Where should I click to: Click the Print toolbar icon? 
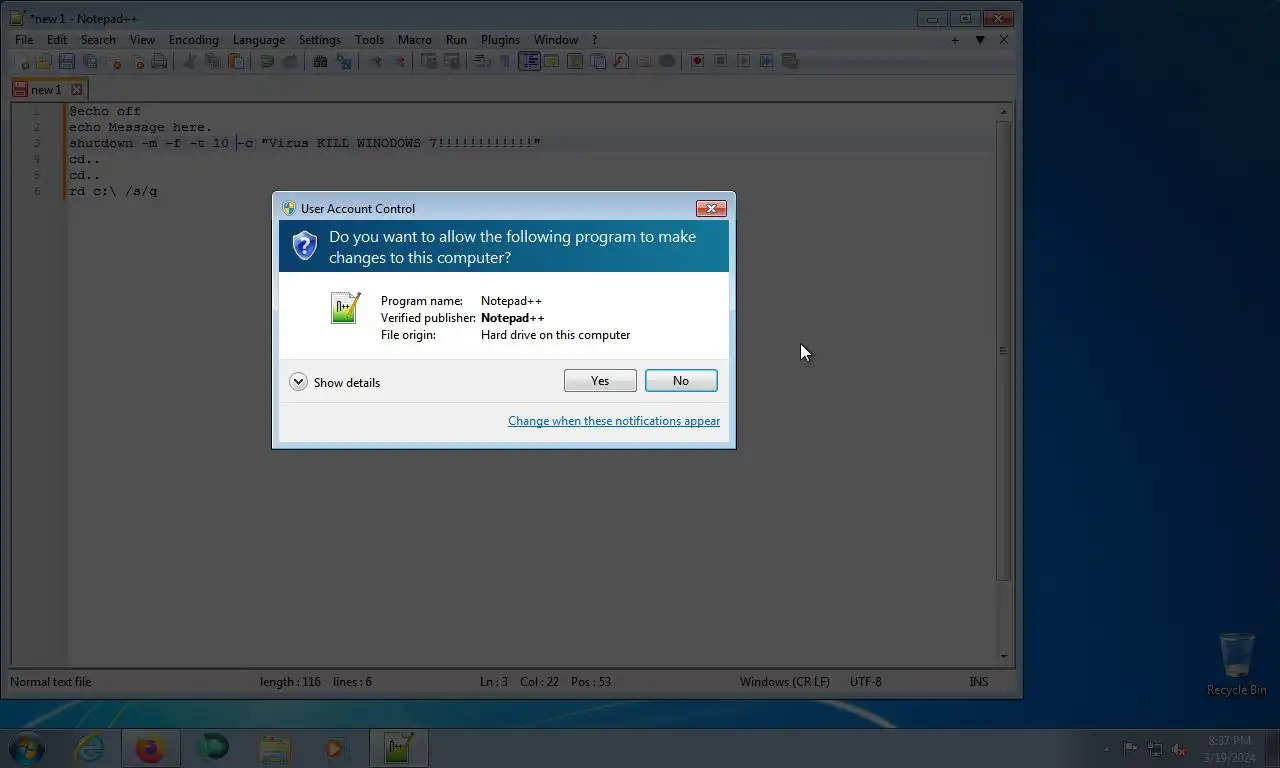point(159,61)
